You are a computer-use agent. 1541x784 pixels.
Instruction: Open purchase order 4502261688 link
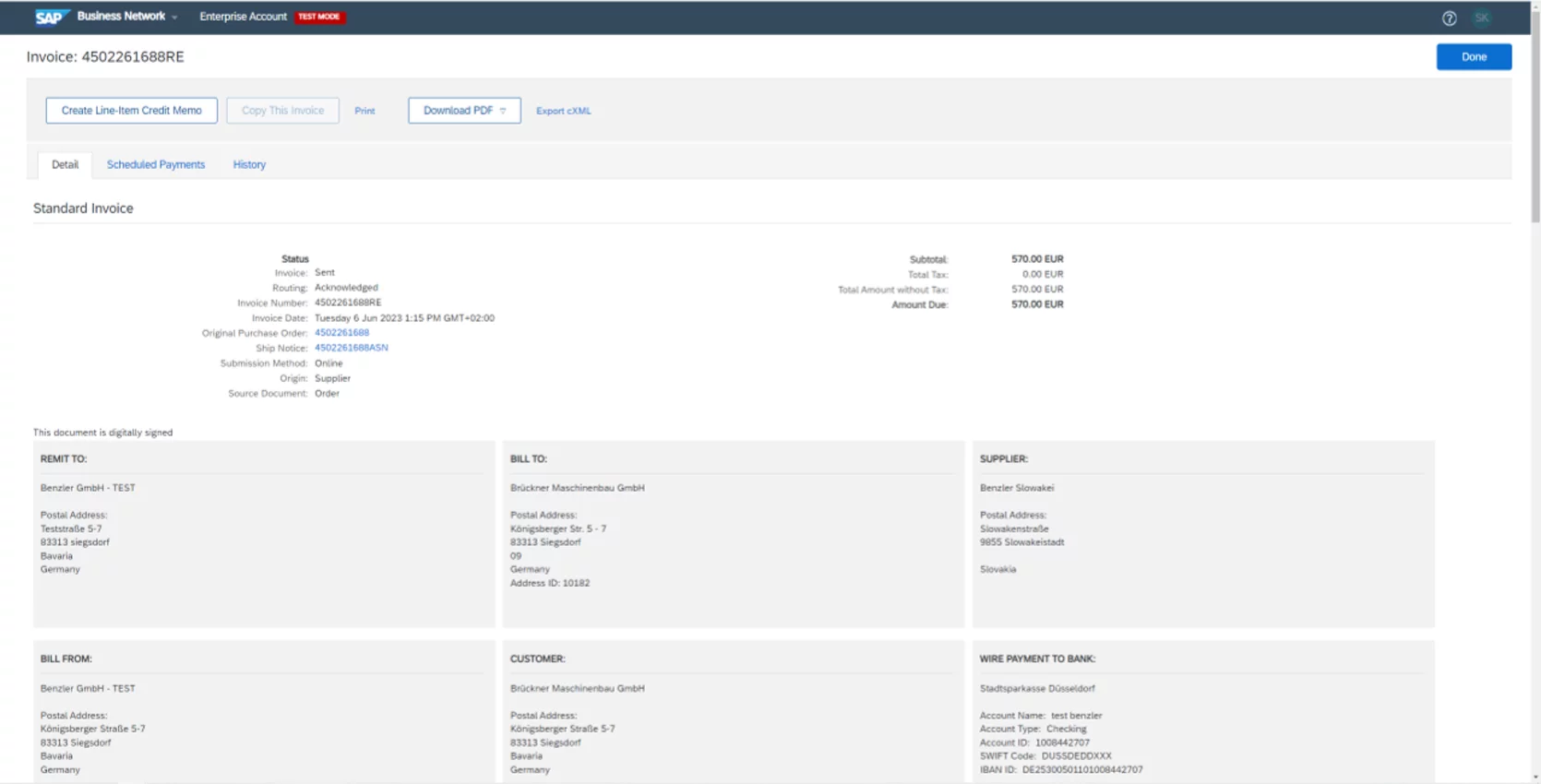341,333
